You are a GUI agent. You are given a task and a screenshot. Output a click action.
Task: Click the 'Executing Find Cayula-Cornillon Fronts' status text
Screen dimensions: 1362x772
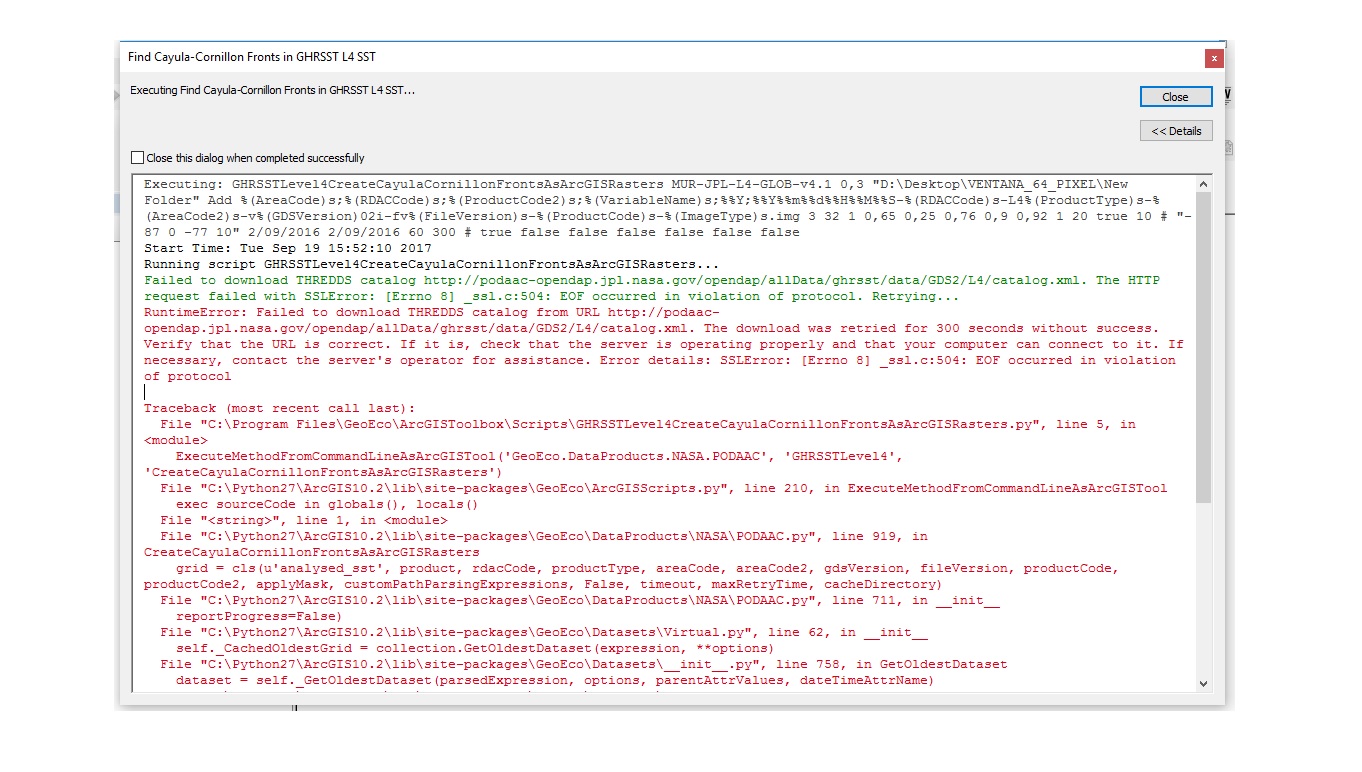[x=273, y=90]
